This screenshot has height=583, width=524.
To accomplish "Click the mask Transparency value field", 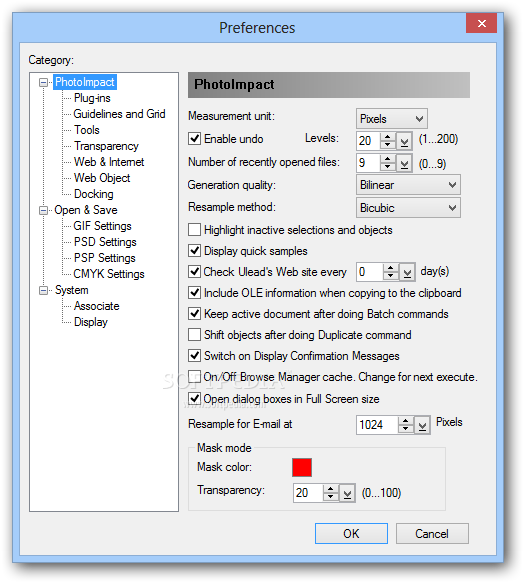I will tap(308, 493).
